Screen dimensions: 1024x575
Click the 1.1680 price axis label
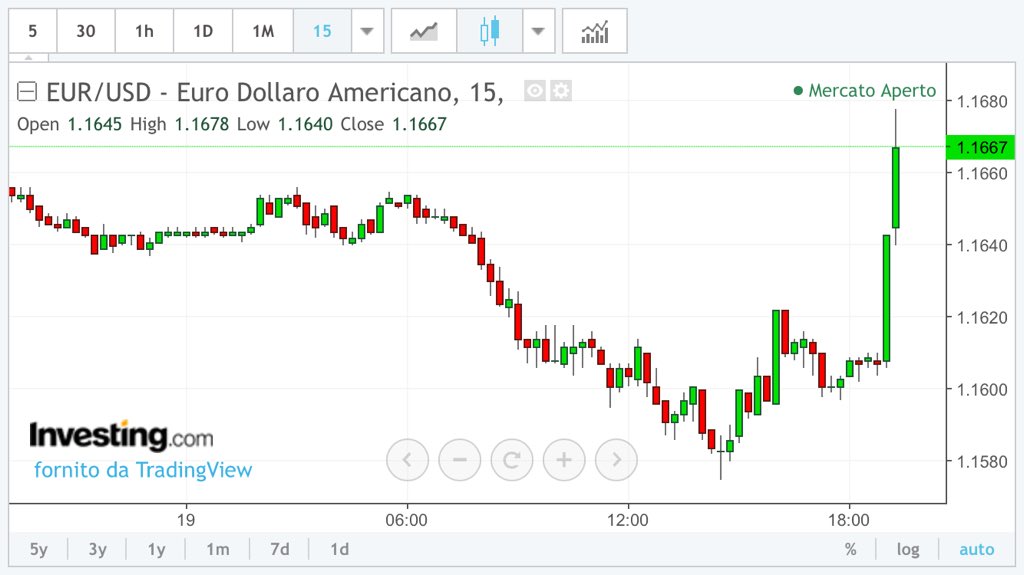pos(982,101)
